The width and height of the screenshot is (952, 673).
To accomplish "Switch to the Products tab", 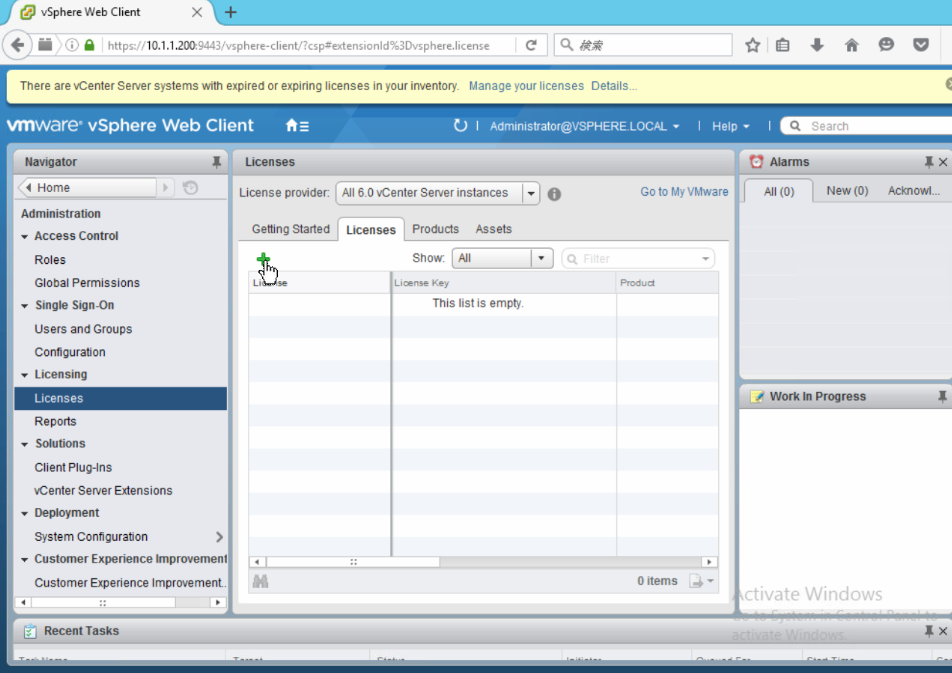I will [435, 229].
